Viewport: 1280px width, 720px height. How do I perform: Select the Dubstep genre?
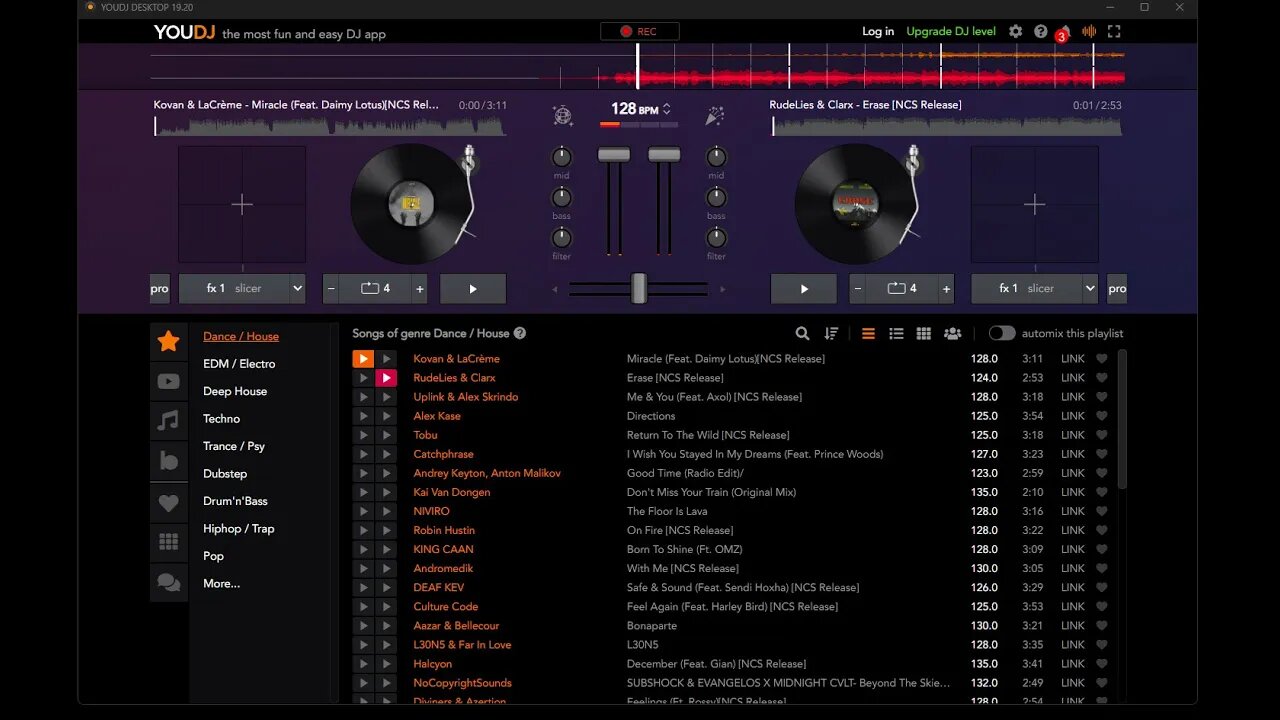point(225,474)
